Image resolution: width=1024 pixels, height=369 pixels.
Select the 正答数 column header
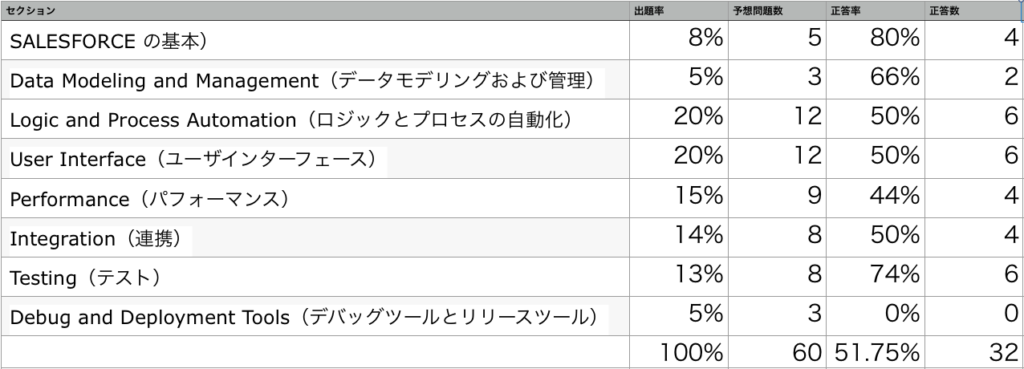974,10
